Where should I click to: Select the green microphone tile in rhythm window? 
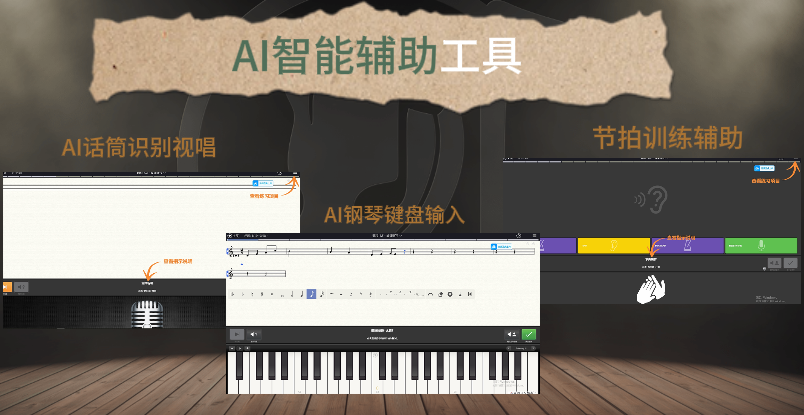(761, 246)
